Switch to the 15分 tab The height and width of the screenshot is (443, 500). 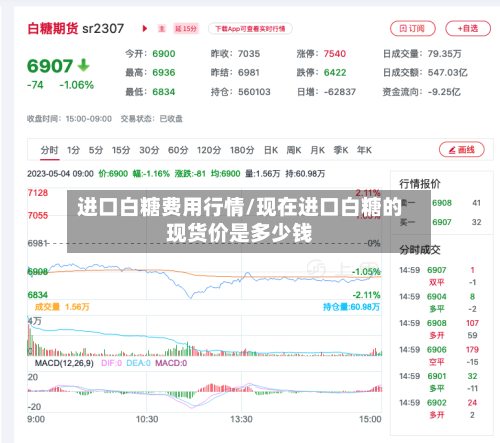[121, 150]
